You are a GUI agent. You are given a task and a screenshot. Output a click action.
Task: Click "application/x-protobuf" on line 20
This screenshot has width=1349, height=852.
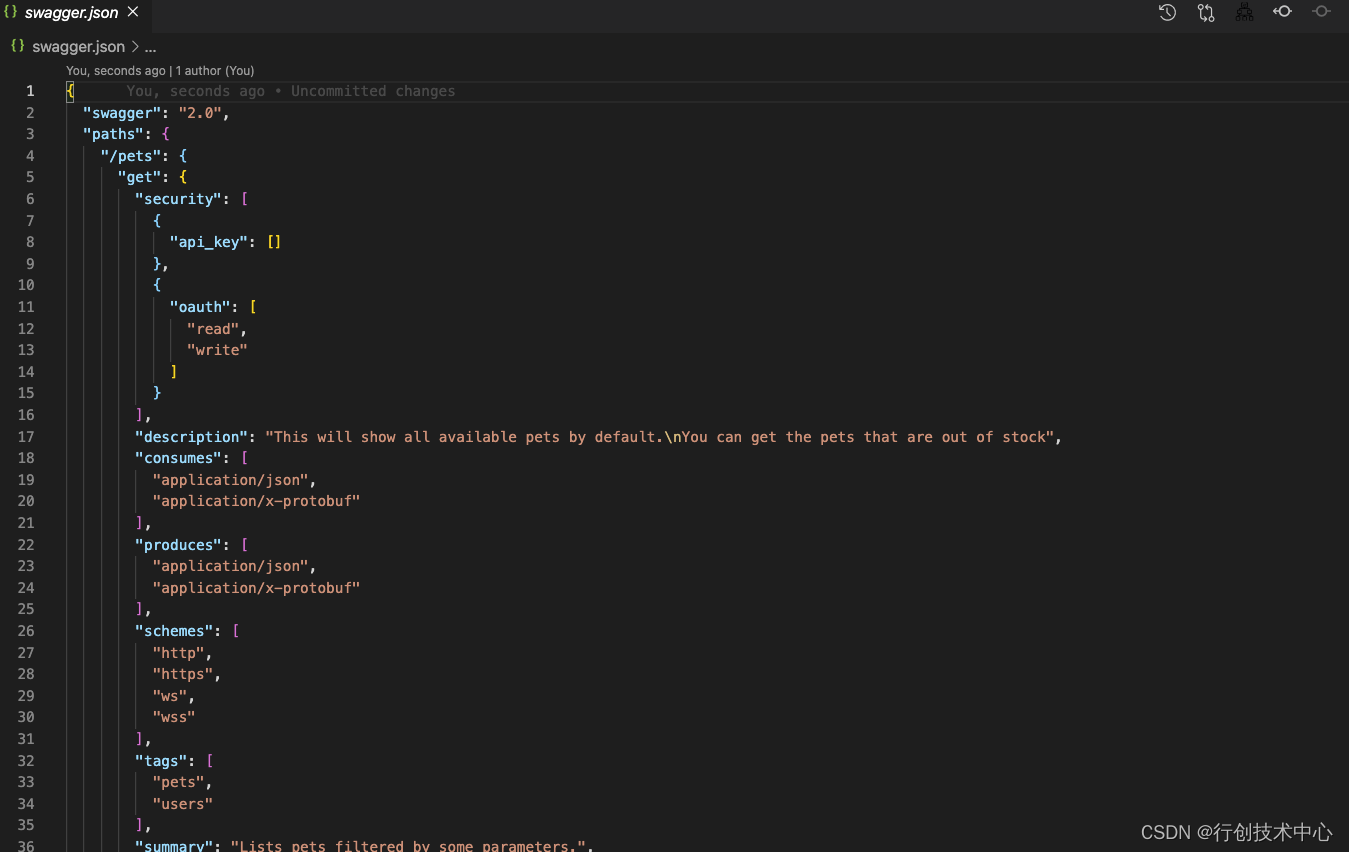[256, 501]
